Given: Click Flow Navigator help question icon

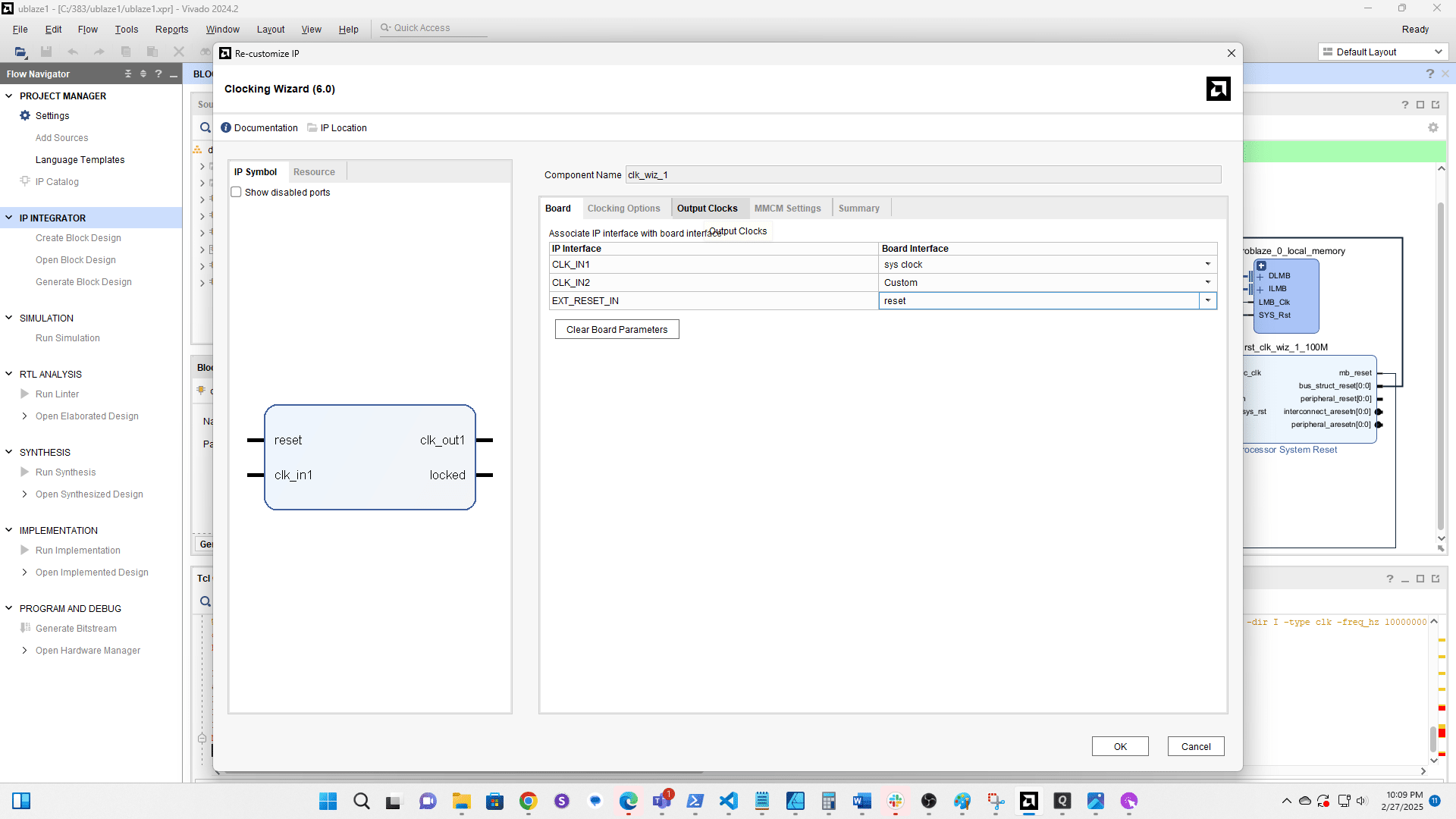Looking at the screenshot, I should 158,74.
